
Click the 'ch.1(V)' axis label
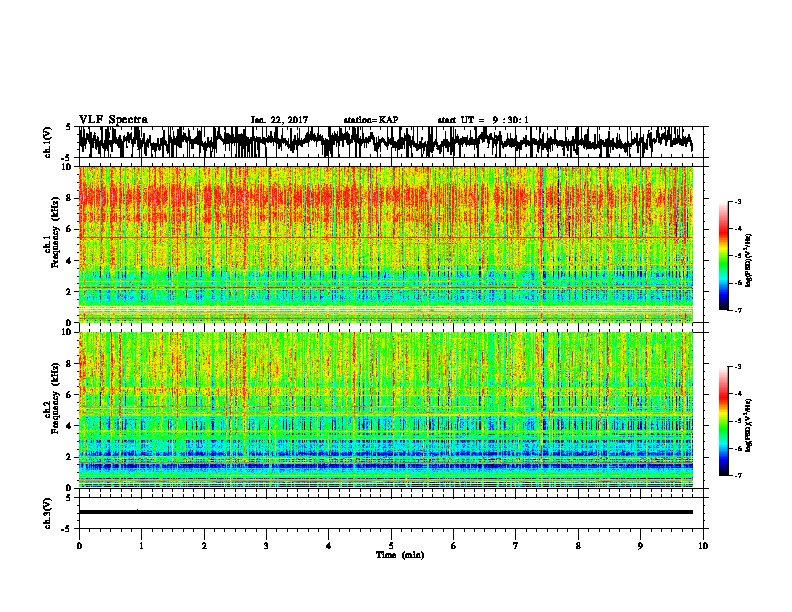pos(48,142)
